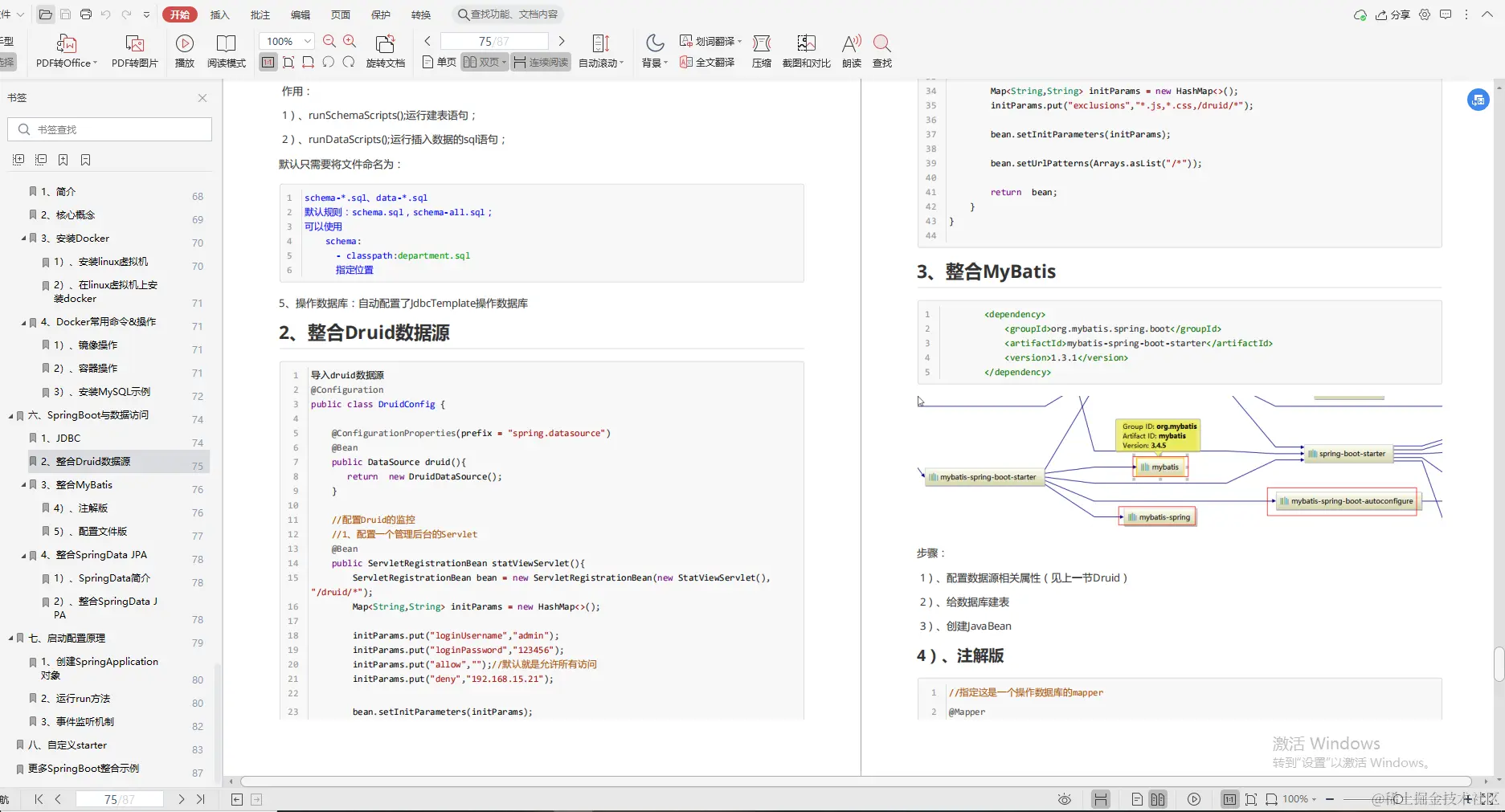The height and width of the screenshot is (812, 1505).
Task: Switch to the 转换 tab
Action: [x=421, y=14]
